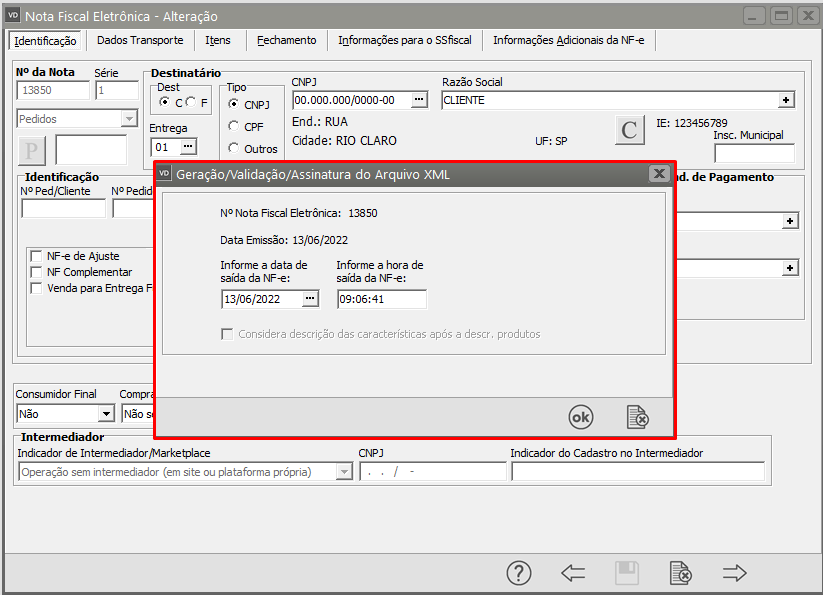Open the Fechamento tab
823x595 pixels.
point(286,40)
